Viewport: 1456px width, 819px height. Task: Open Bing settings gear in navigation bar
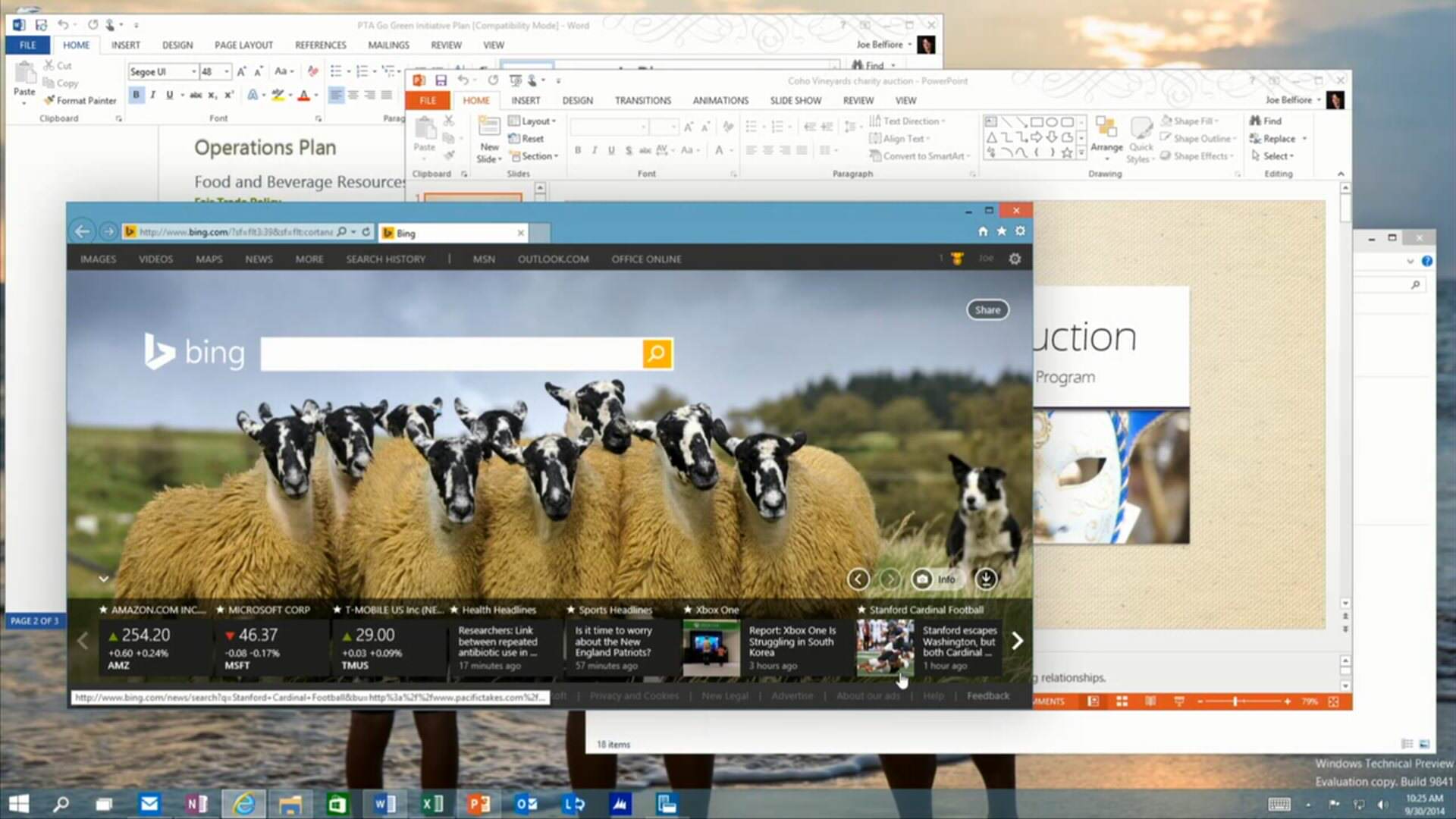(1015, 259)
